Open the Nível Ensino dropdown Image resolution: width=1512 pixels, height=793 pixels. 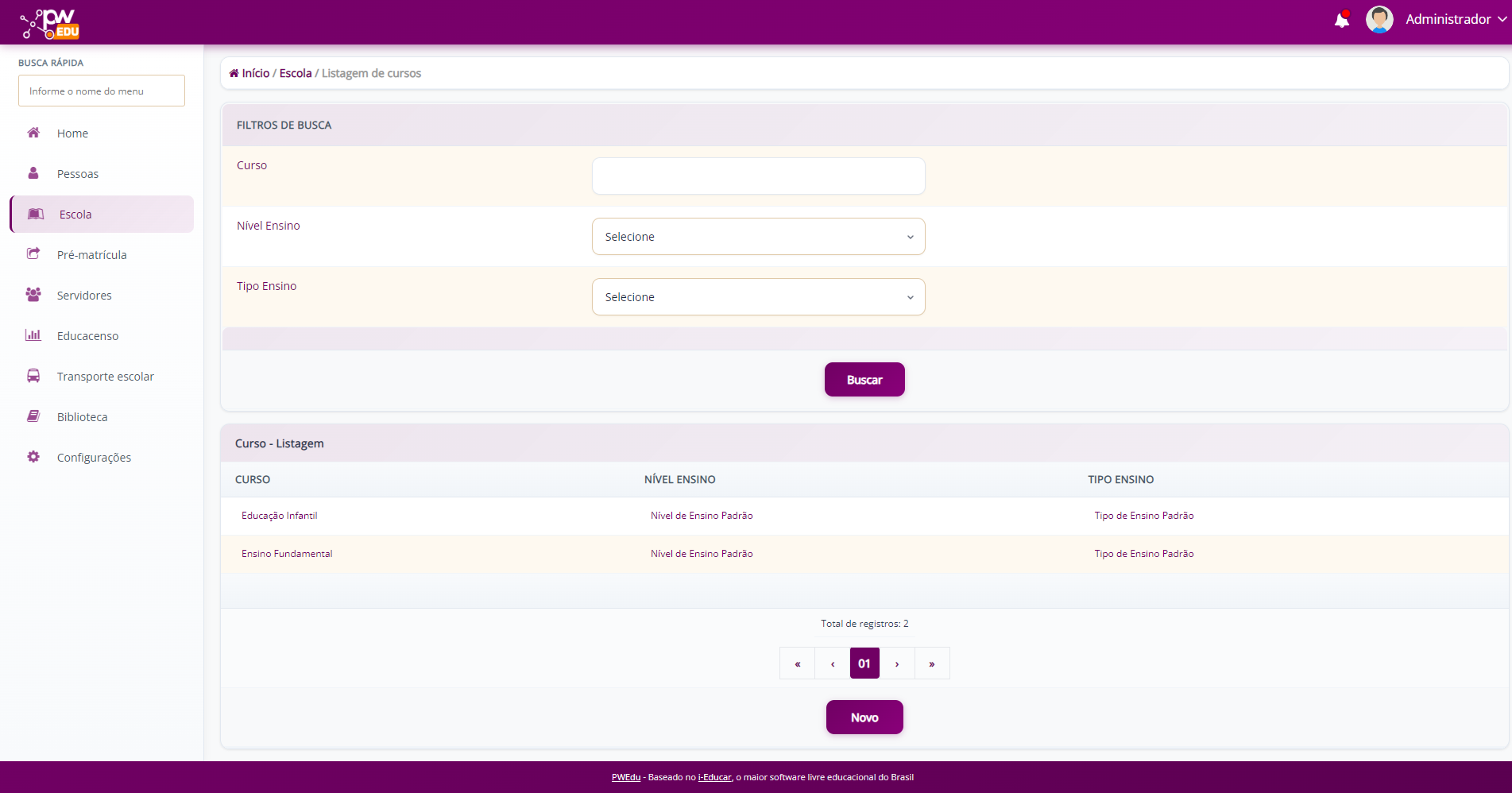click(x=758, y=237)
